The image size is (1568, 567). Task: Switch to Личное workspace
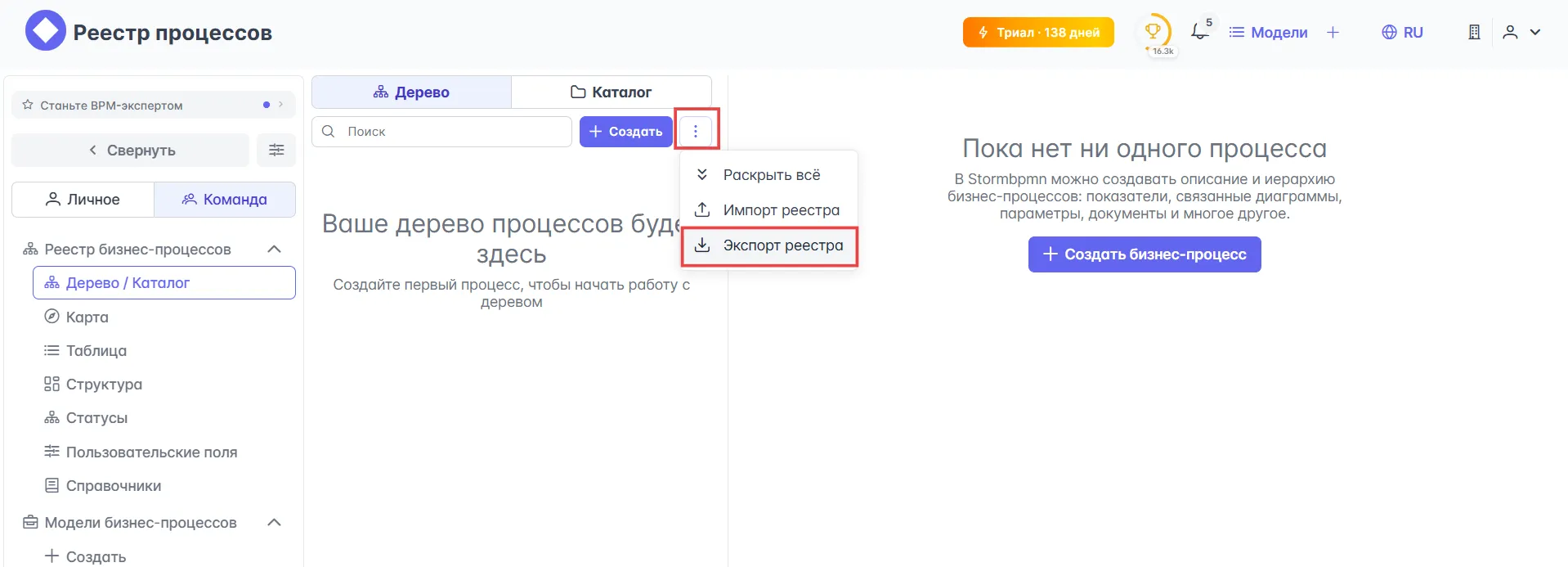[83, 200]
